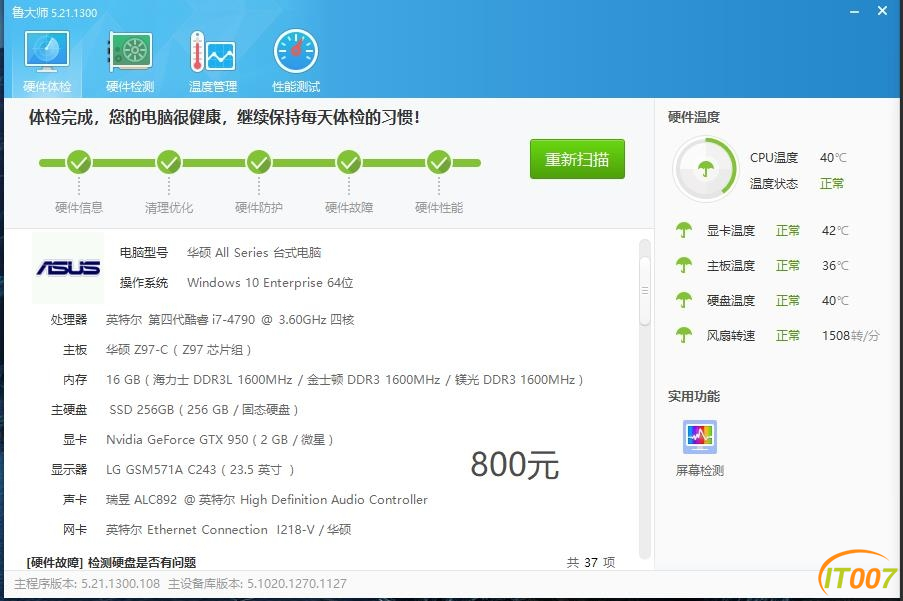Click the 800元 price label
This screenshot has height=601, width=903.
point(515,464)
